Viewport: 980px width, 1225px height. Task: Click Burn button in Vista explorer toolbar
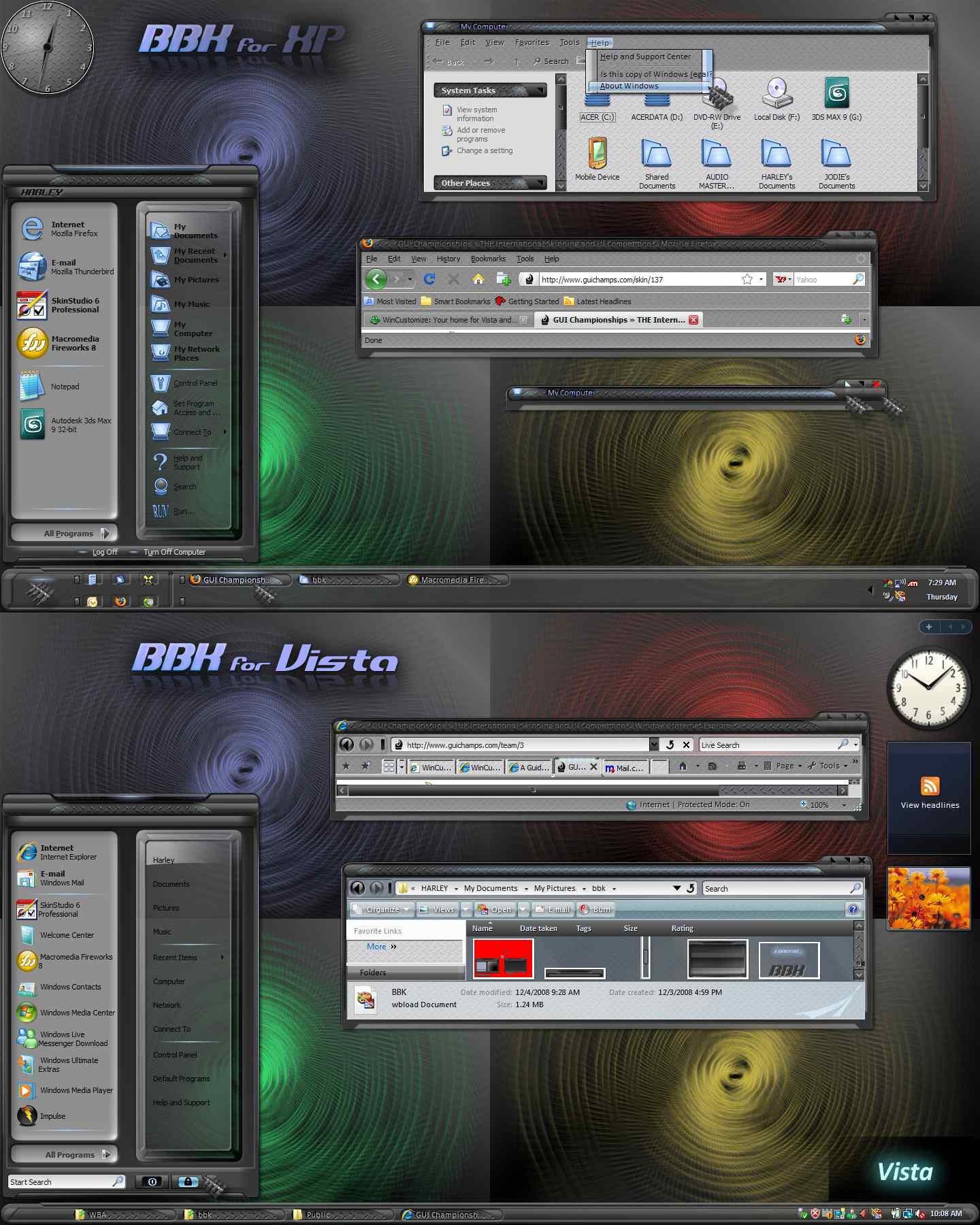click(x=596, y=909)
